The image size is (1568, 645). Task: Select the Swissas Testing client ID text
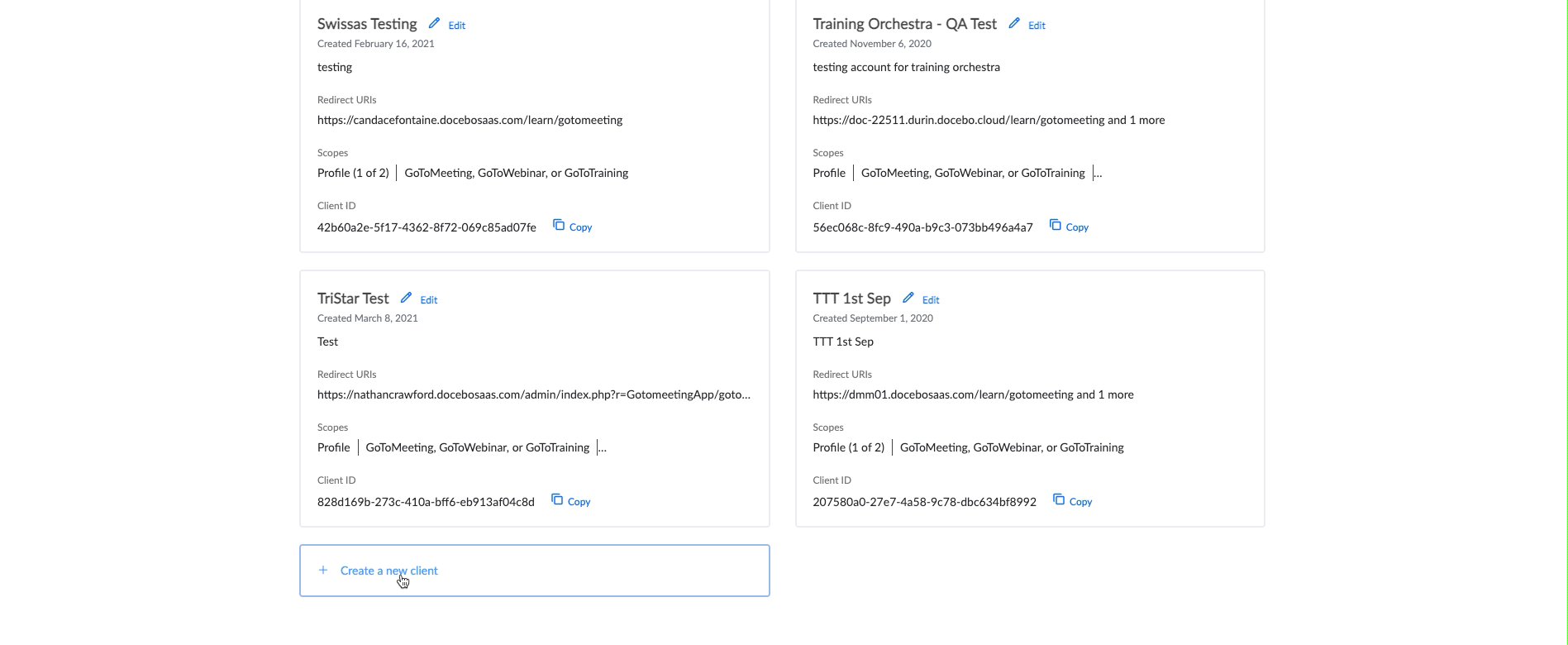tap(427, 227)
